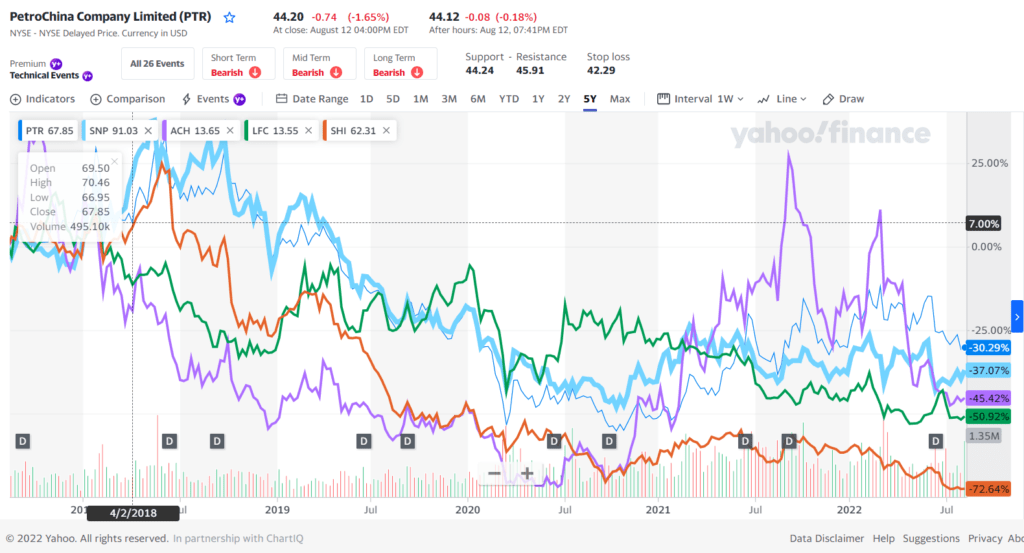This screenshot has height=553, width=1024.
Task: Open Mid Term Bearish outlook
Action: 319,64
